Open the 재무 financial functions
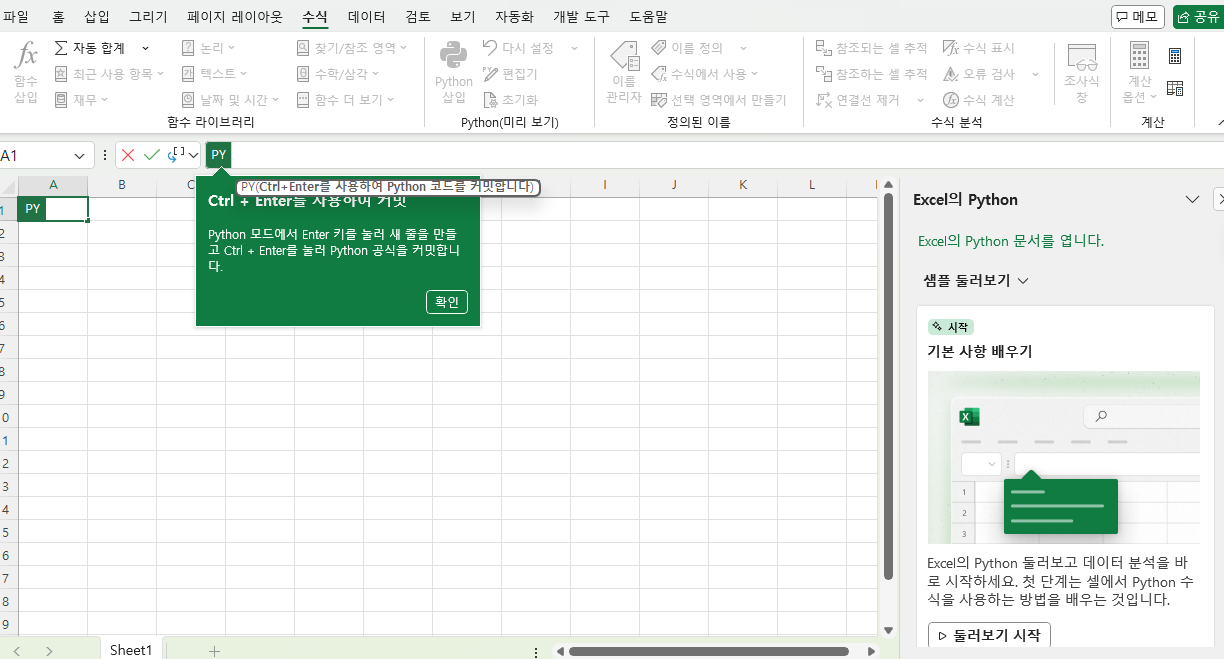Screen dimensions: 1224x659 (81, 100)
